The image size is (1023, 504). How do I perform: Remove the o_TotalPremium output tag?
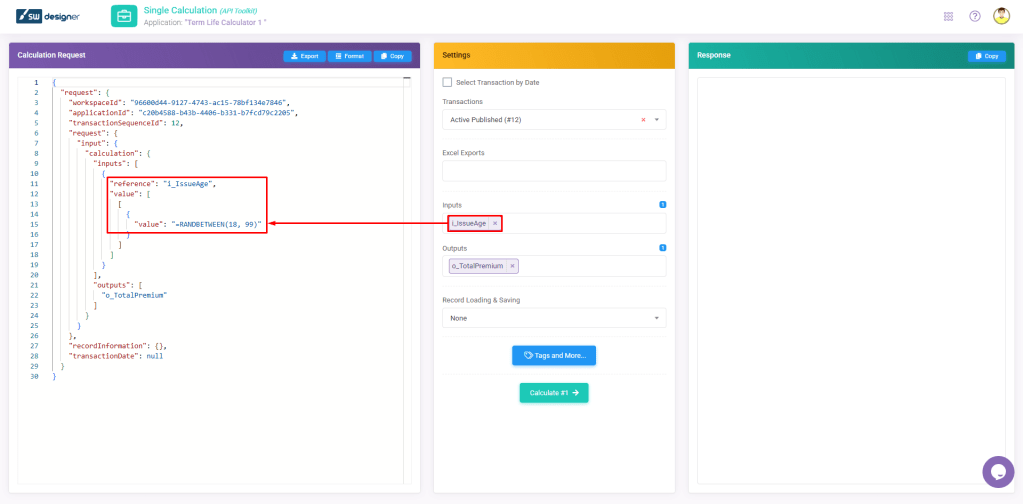coord(513,266)
